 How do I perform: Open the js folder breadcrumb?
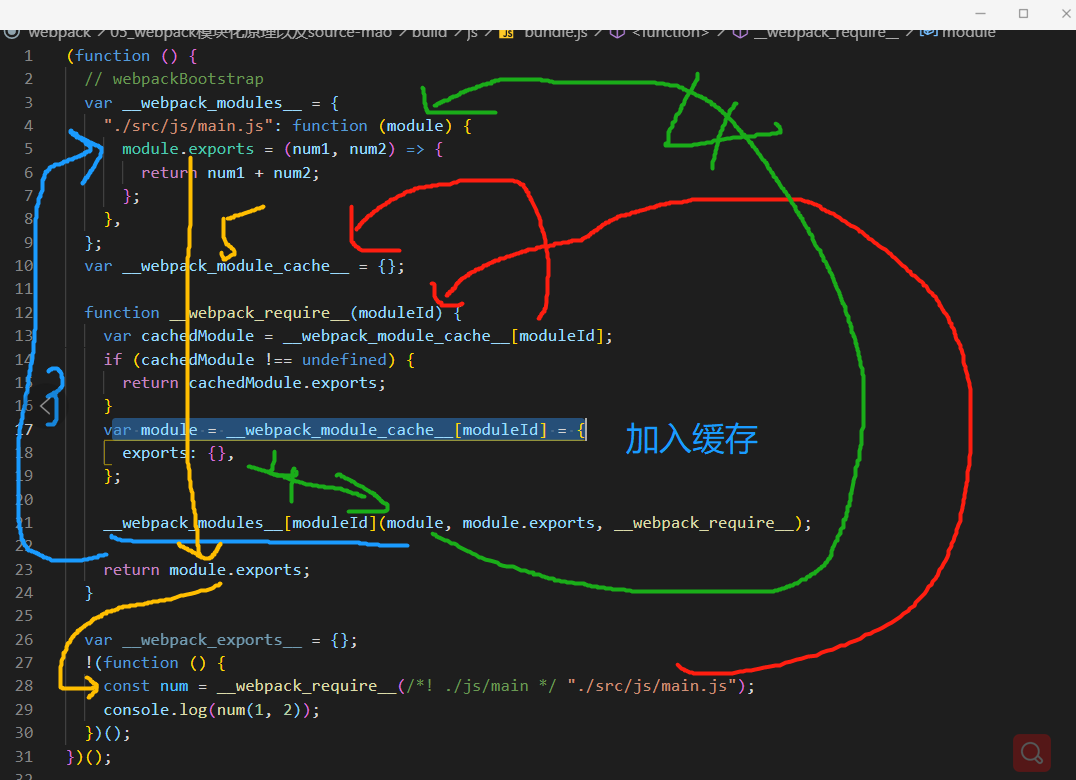(x=472, y=32)
